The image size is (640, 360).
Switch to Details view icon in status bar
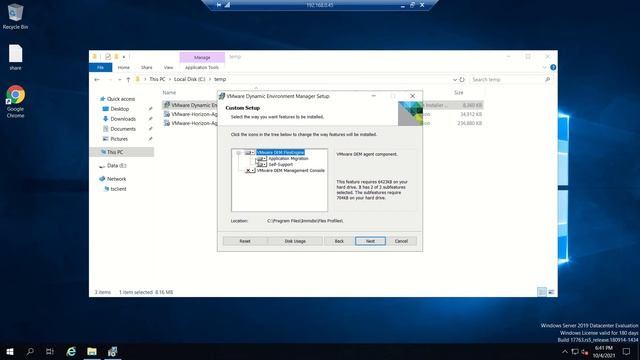542,292
